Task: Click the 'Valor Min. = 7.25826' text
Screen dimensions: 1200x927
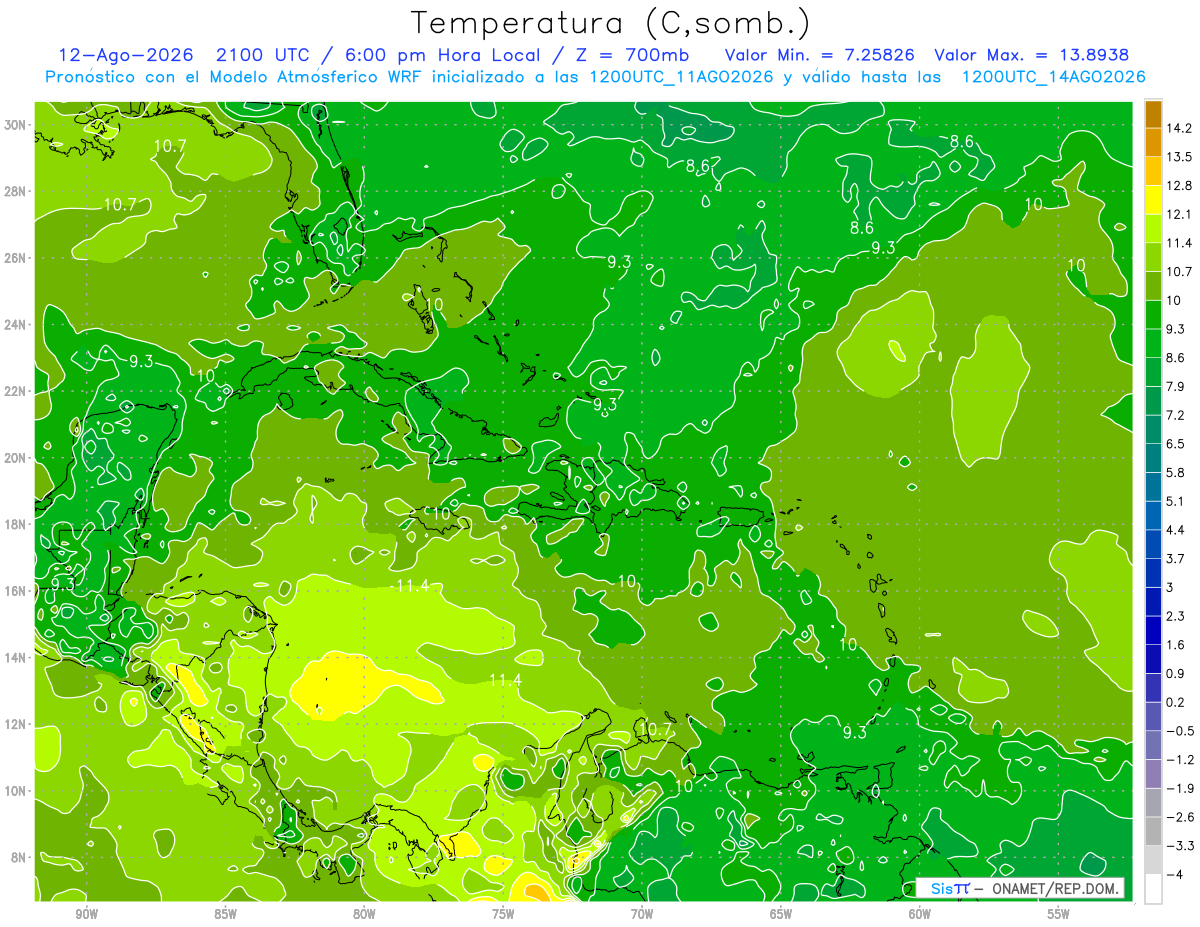Action: pos(818,55)
